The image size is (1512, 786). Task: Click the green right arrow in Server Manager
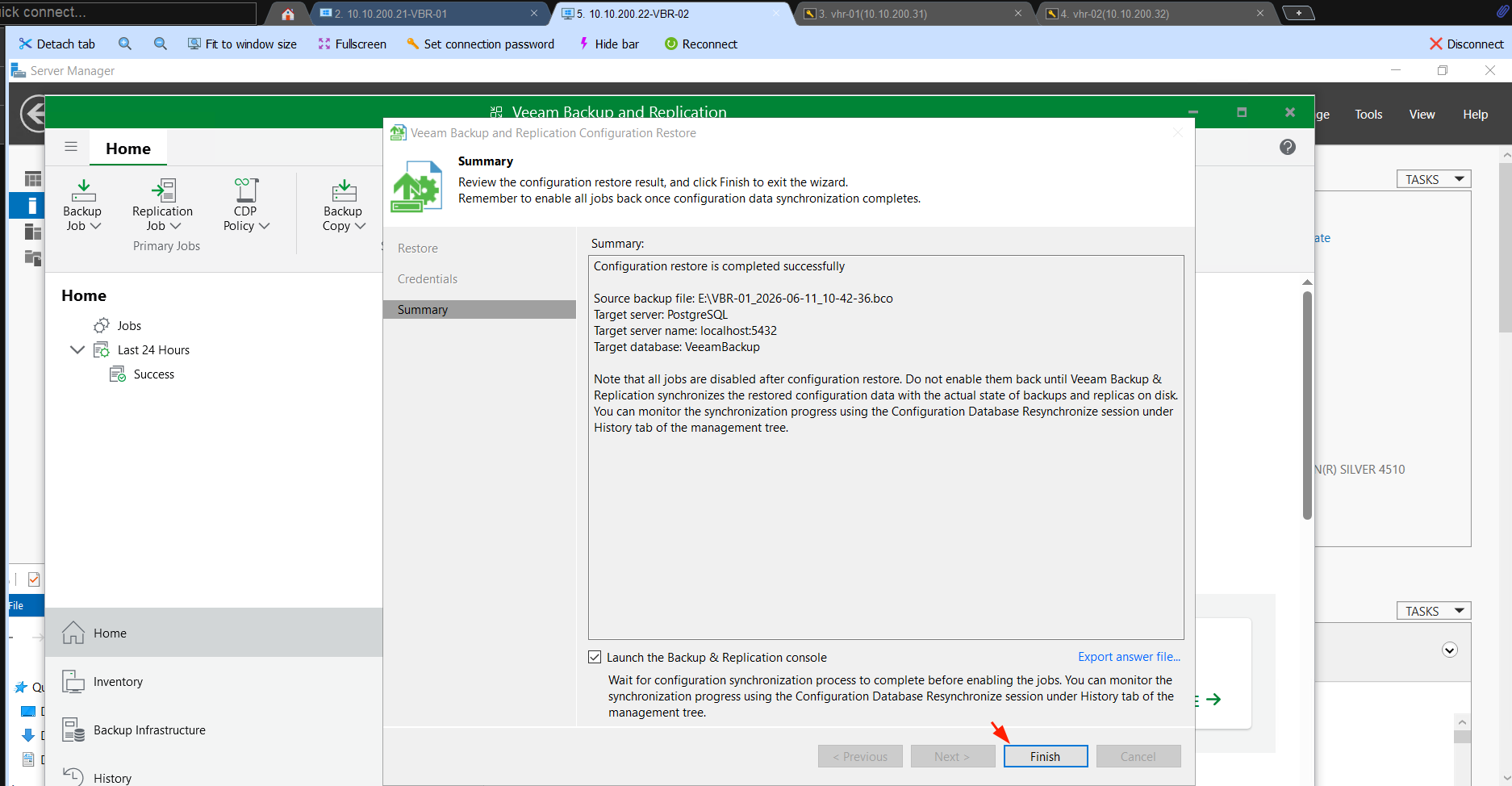coord(1213,700)
